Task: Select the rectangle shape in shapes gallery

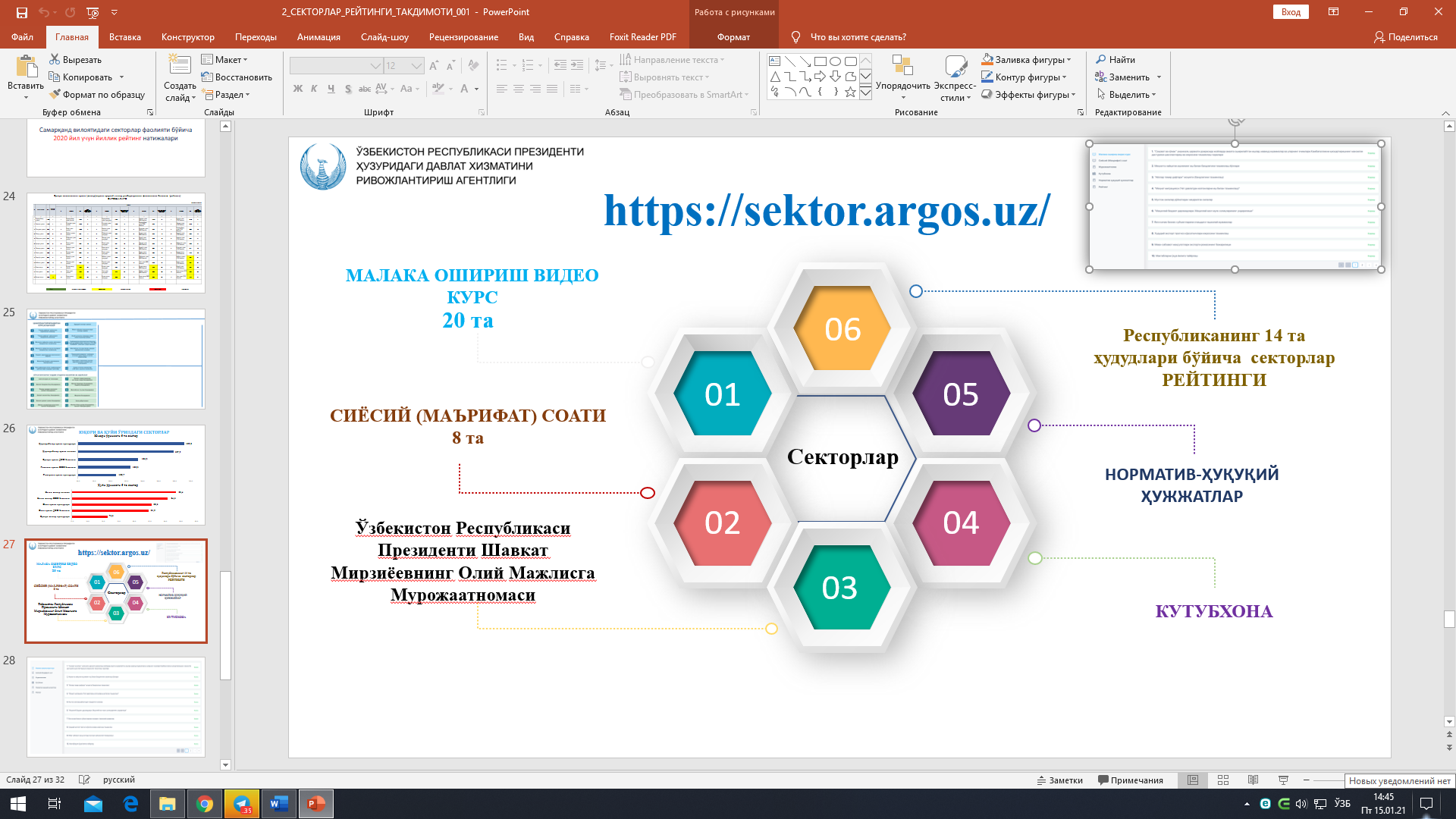Action: (820, 61)
